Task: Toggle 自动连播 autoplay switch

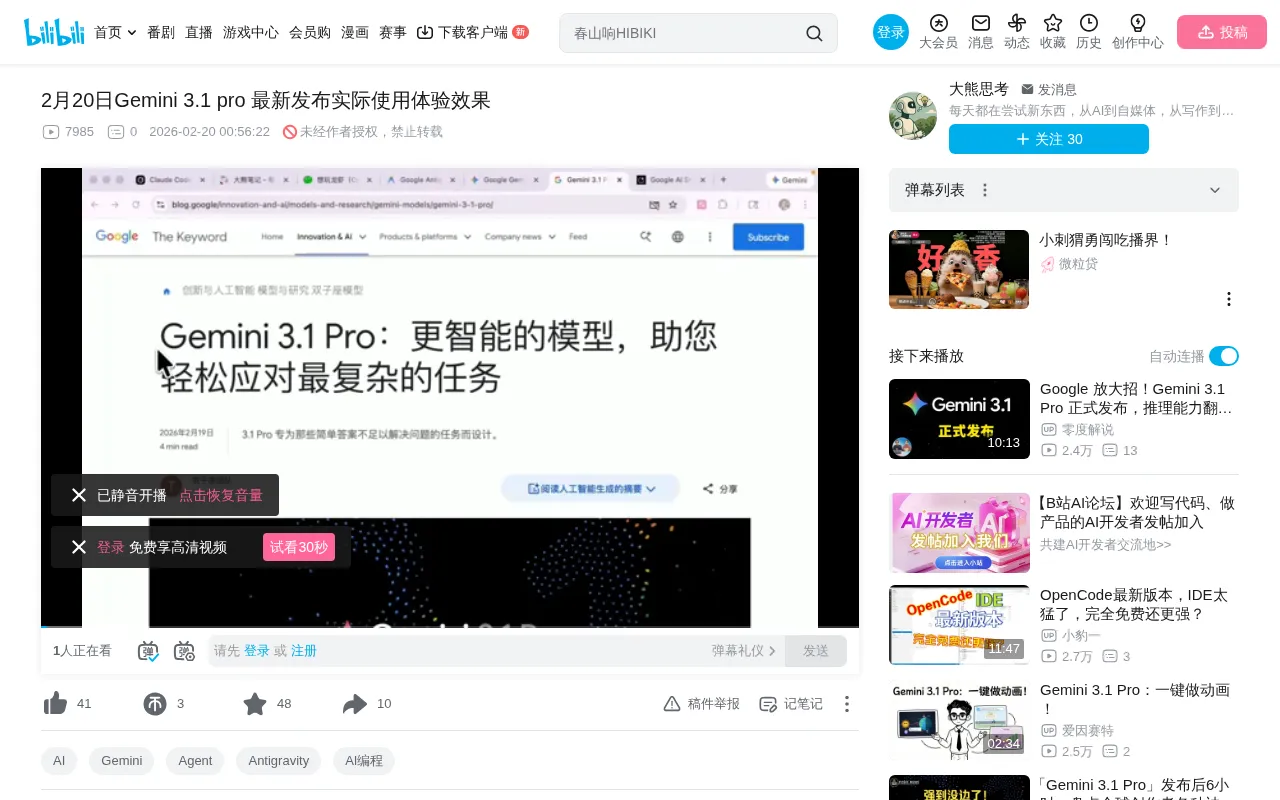Action: [1224, 356]
